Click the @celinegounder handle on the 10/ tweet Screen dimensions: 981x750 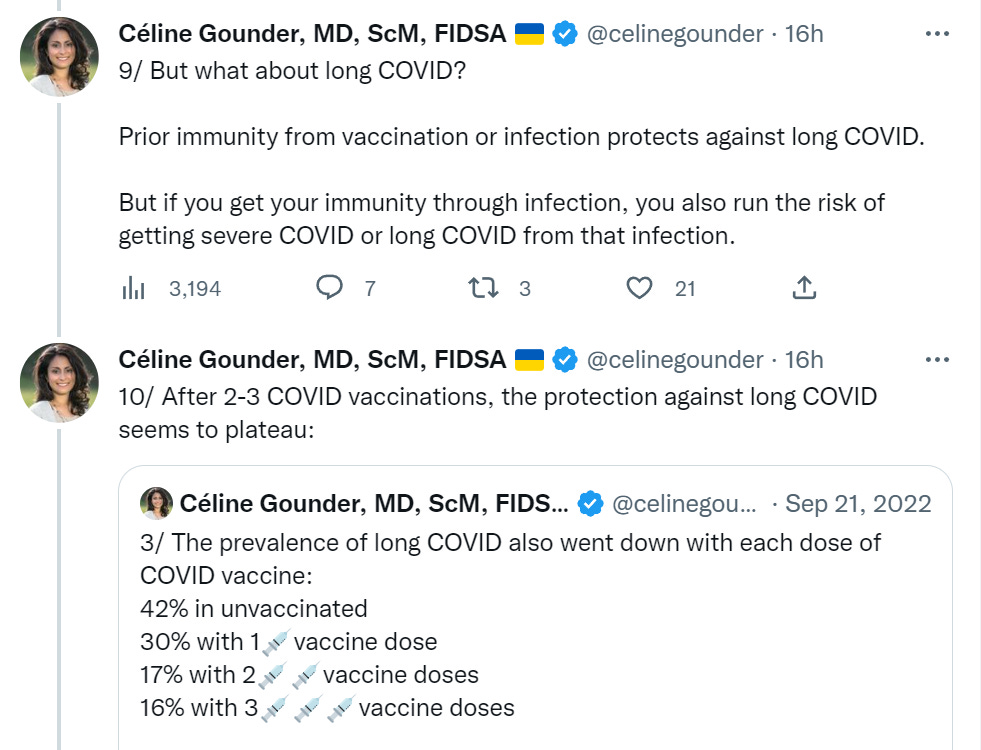coord(675,360)
